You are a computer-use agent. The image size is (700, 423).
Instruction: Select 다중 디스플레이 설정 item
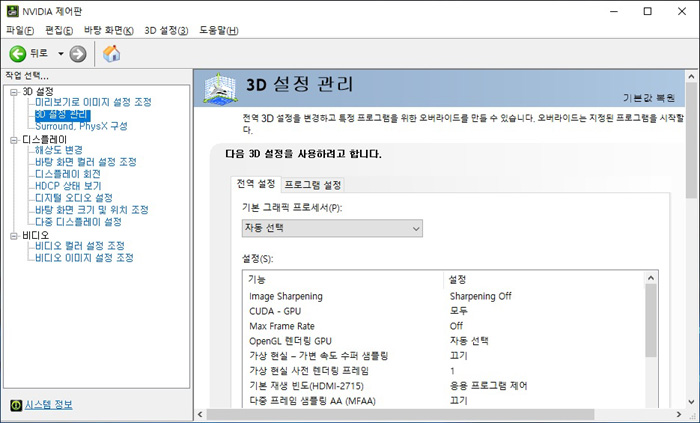(78, 222)
